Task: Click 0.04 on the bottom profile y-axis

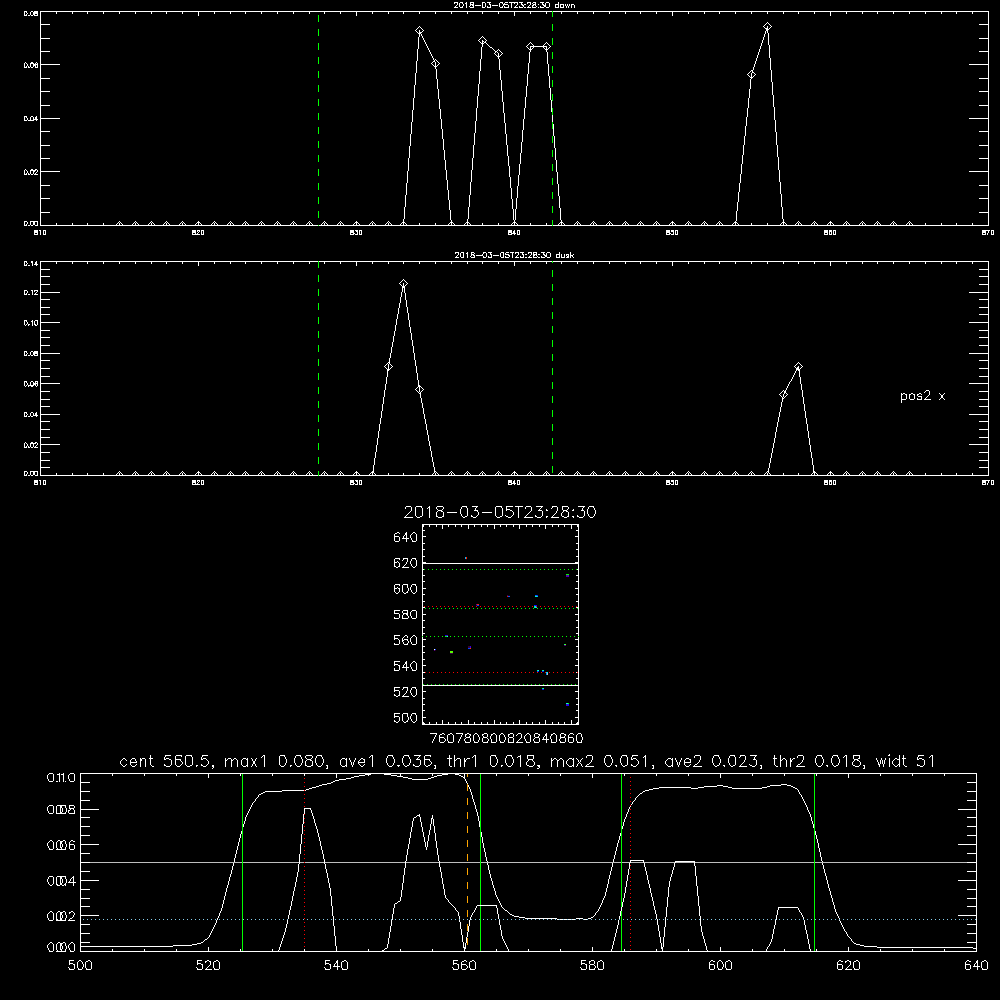Action: pos(61,881)
